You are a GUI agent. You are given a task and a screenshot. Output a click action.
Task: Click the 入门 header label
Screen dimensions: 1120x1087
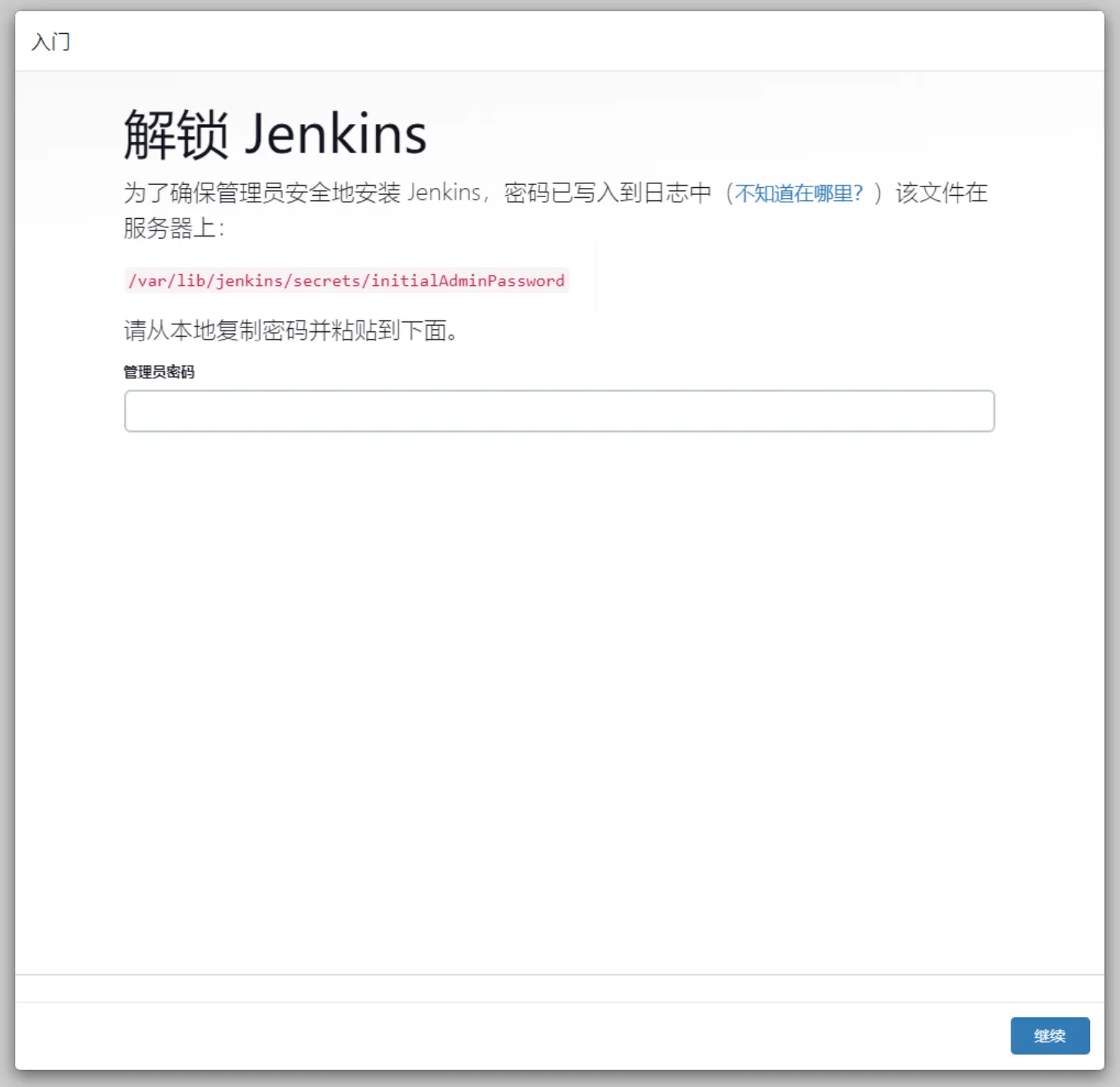tap(50, 42)
